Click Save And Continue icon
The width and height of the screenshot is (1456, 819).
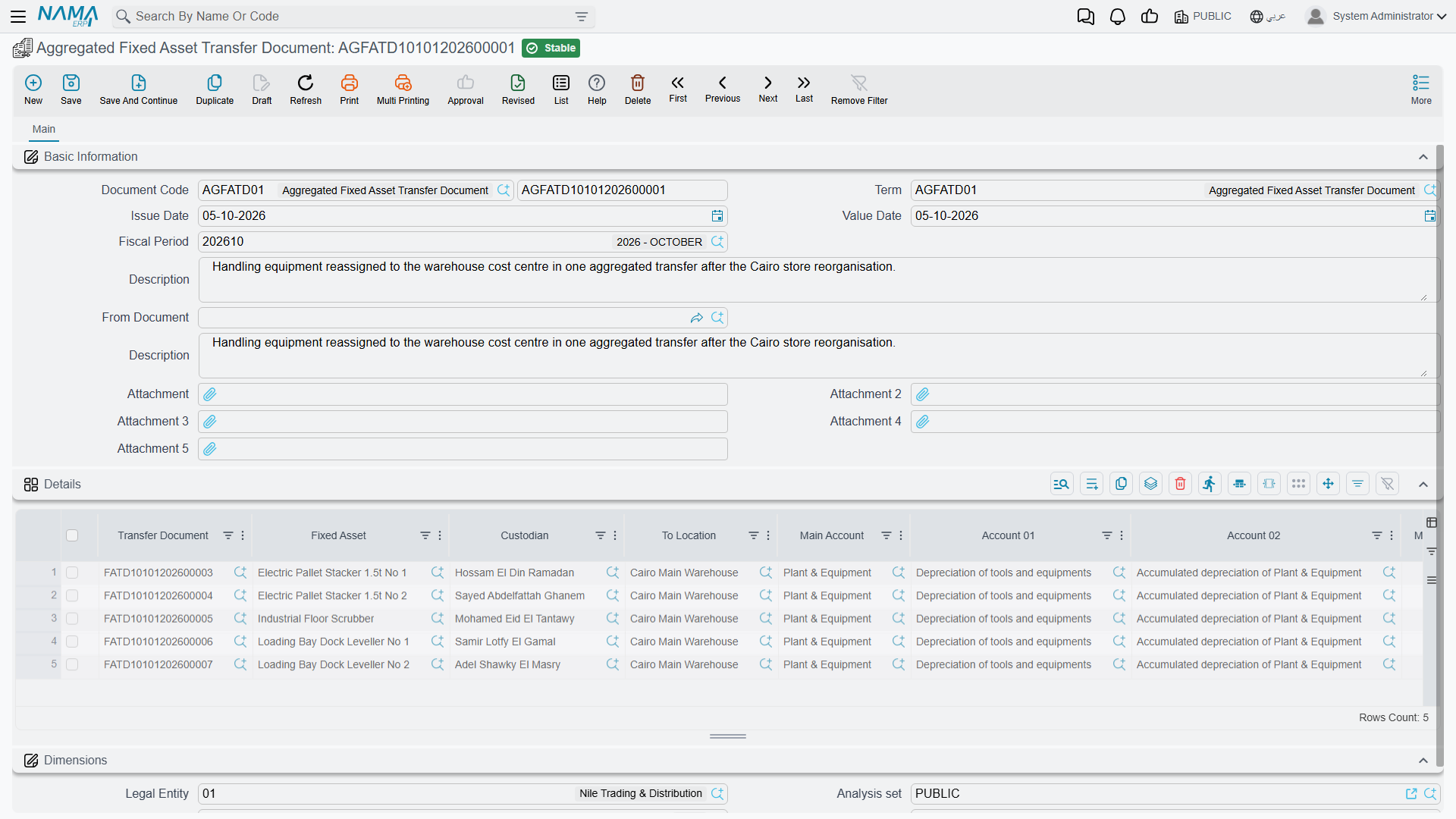coord(139,89)
